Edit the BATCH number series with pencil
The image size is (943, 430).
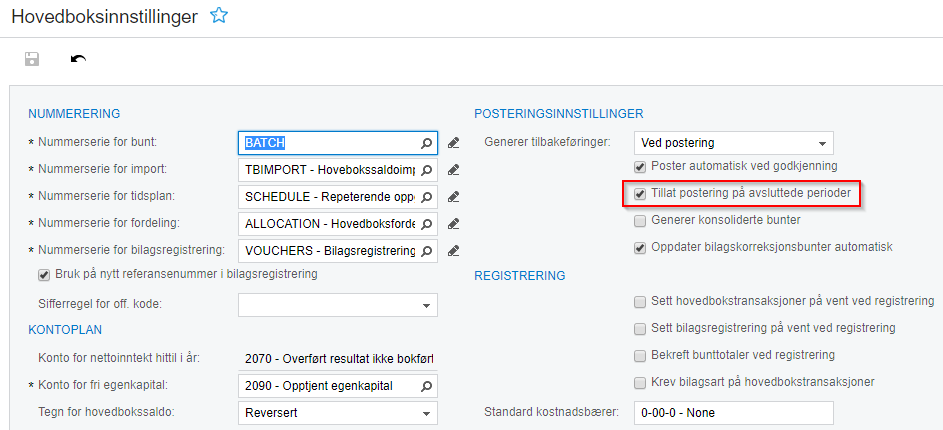[x=454, y=143]
